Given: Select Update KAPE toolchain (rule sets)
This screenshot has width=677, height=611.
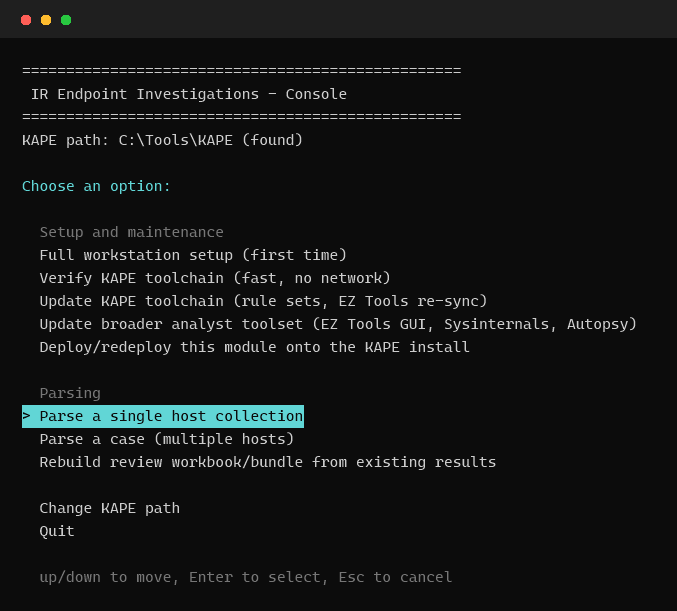Looking at the screenshot, I should (263, 301).
